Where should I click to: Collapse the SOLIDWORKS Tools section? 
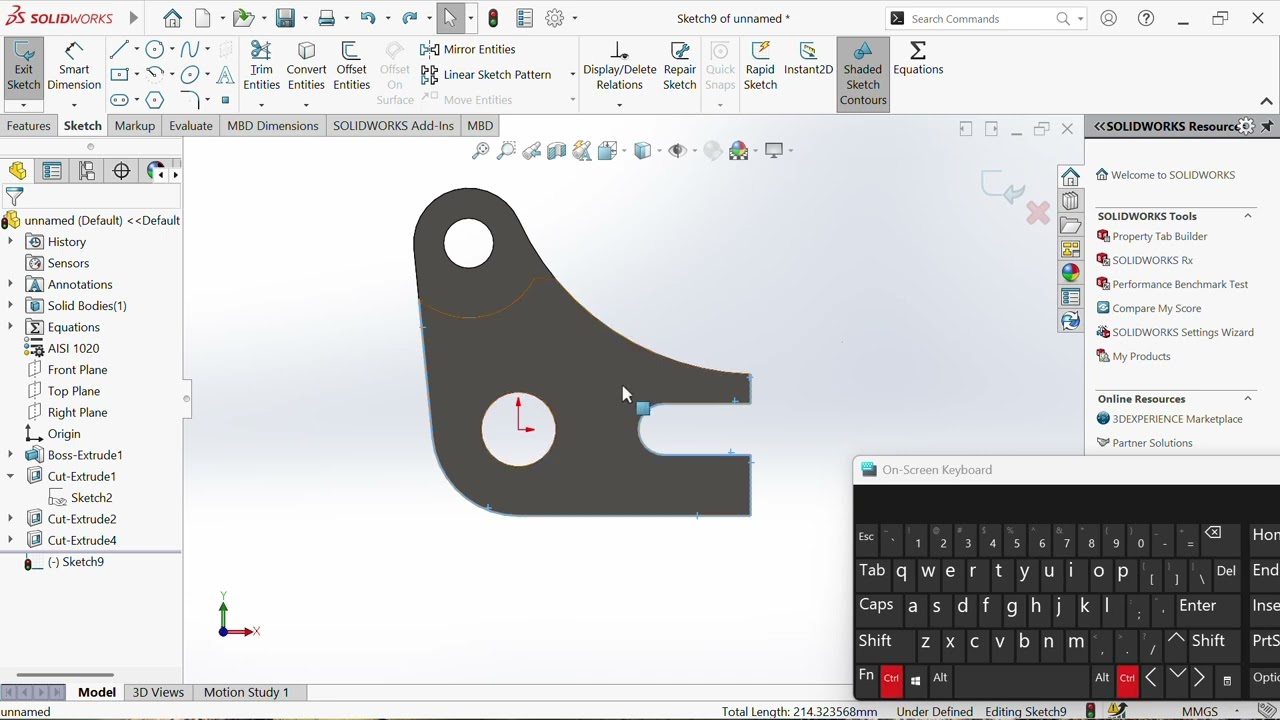click(x=1248, y=216)
